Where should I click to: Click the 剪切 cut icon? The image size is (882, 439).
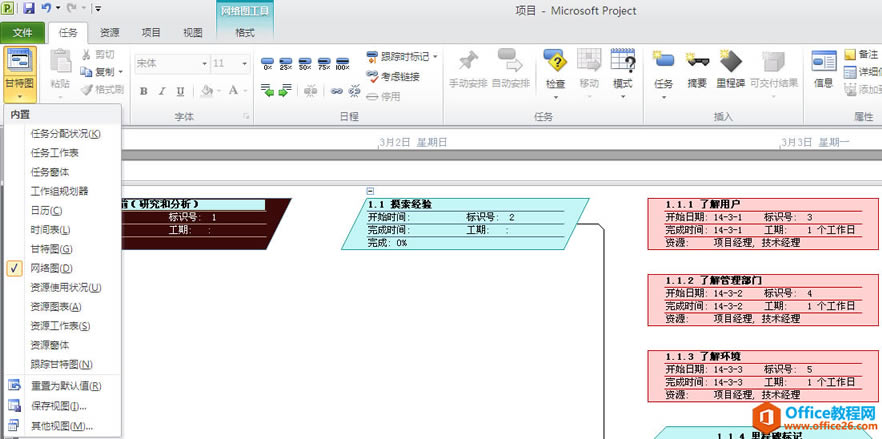coord(86,55)
